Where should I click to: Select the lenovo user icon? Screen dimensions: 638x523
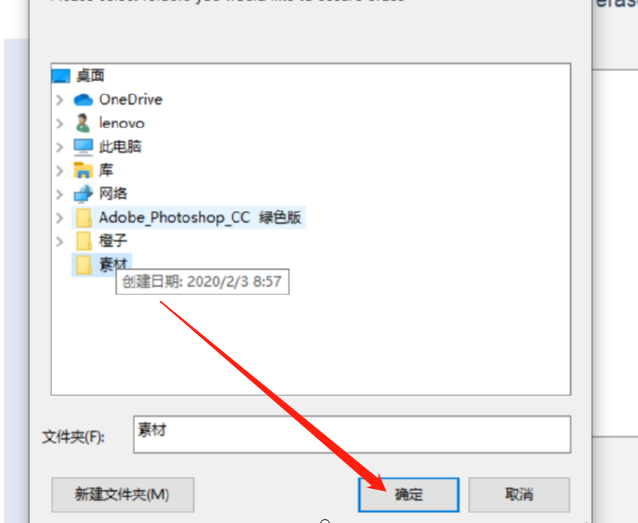[83, 123]
